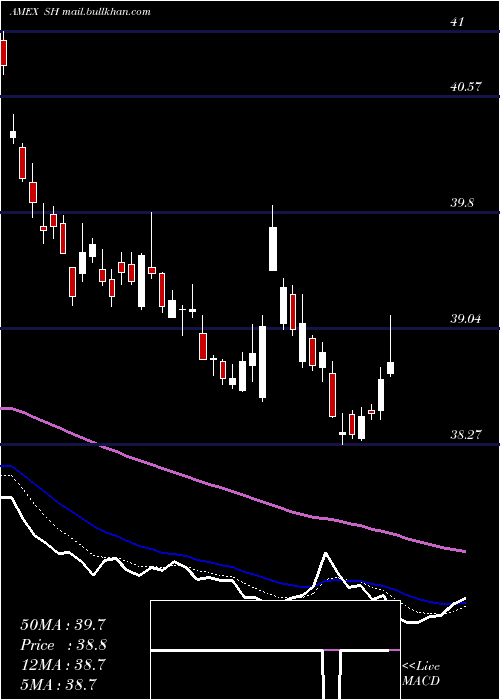Click the 50MA : 39.7 value
Viewport: 500px width, 700px height.
pyautogui.click(x=63, y=624)
